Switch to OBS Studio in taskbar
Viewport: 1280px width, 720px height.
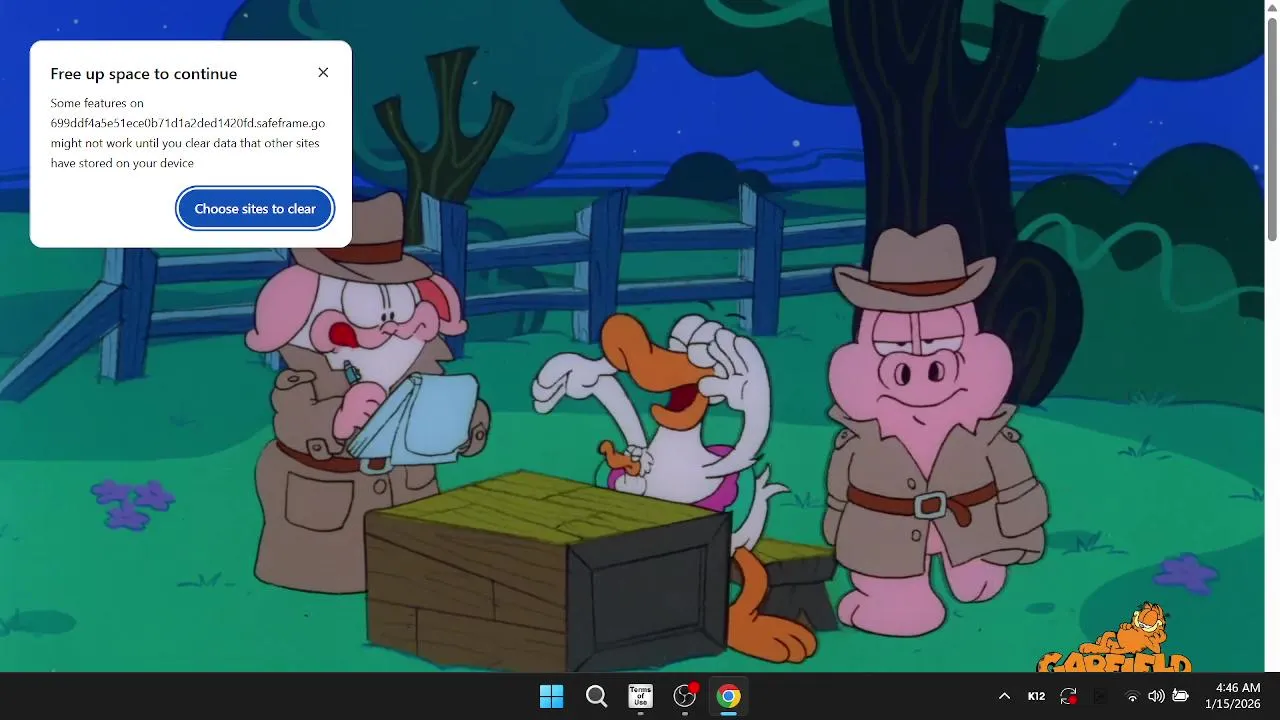click(685, 696)
